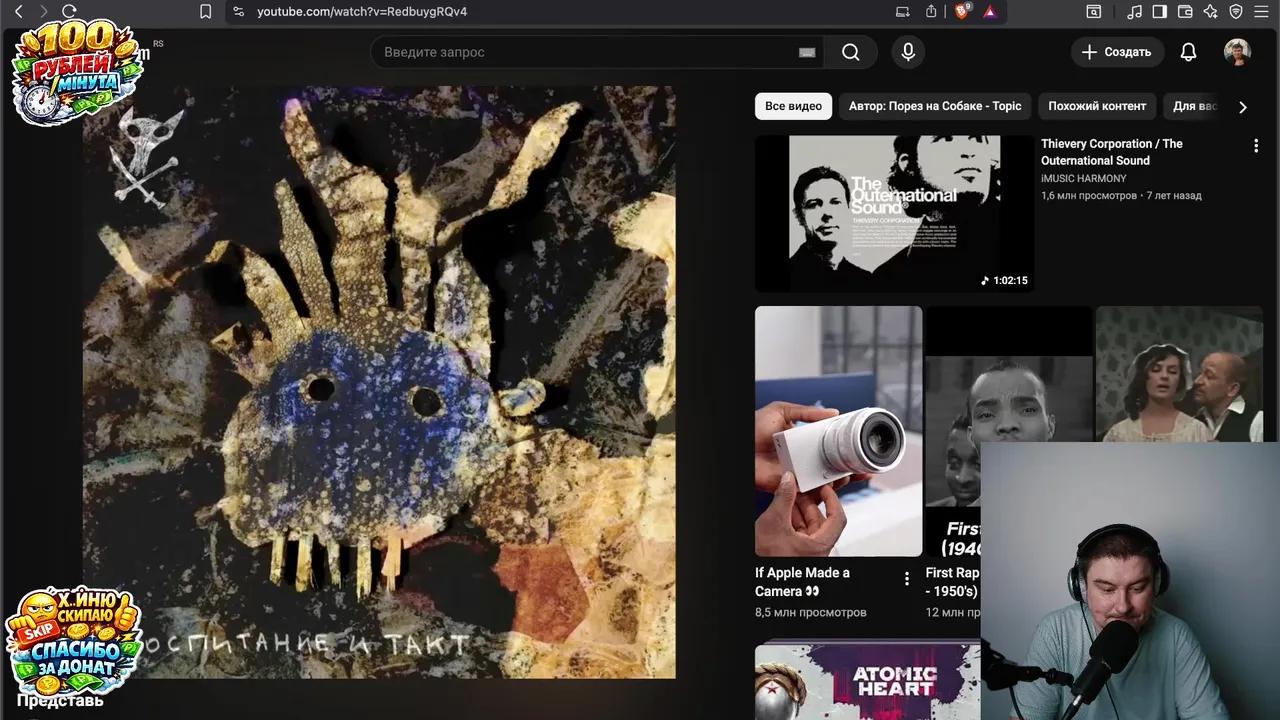Bookmark this page with the bookmark icon

tap(205, 12)
